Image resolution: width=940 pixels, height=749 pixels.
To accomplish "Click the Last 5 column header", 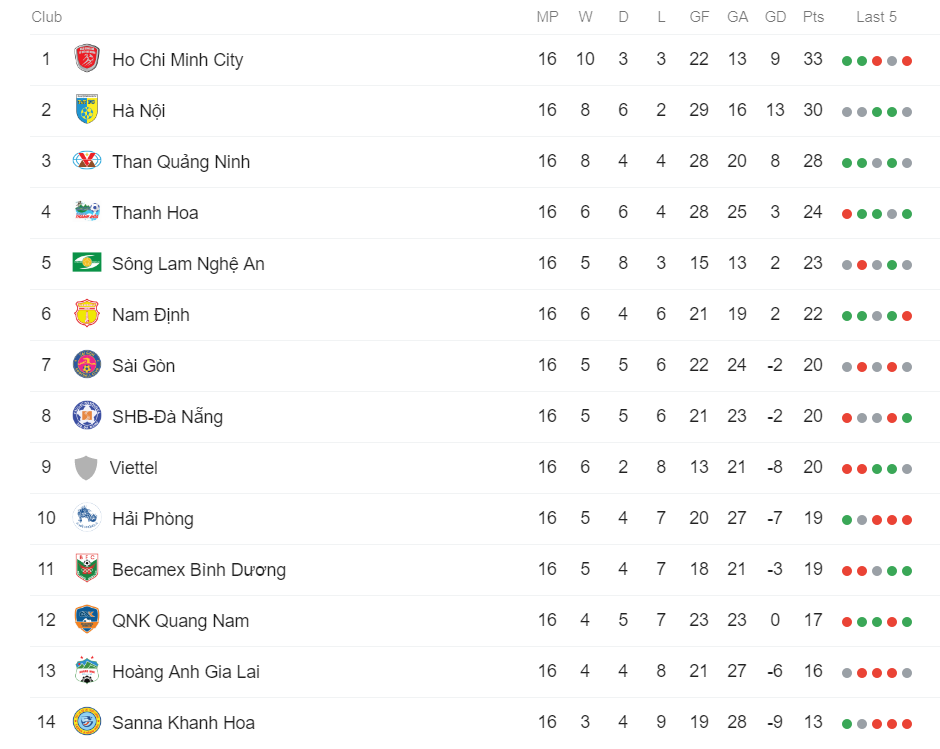I will coord(876,17).
